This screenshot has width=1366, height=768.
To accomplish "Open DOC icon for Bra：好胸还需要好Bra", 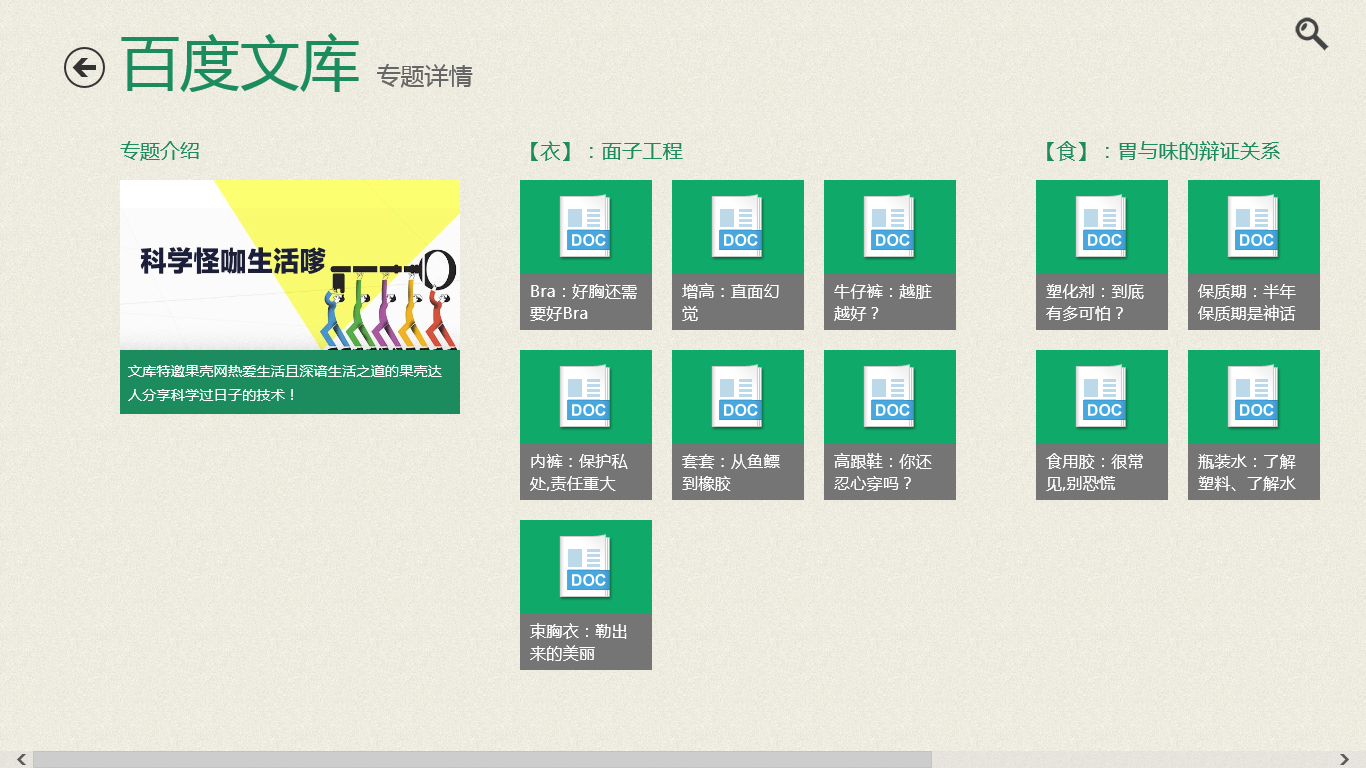I will pos(586,227).
